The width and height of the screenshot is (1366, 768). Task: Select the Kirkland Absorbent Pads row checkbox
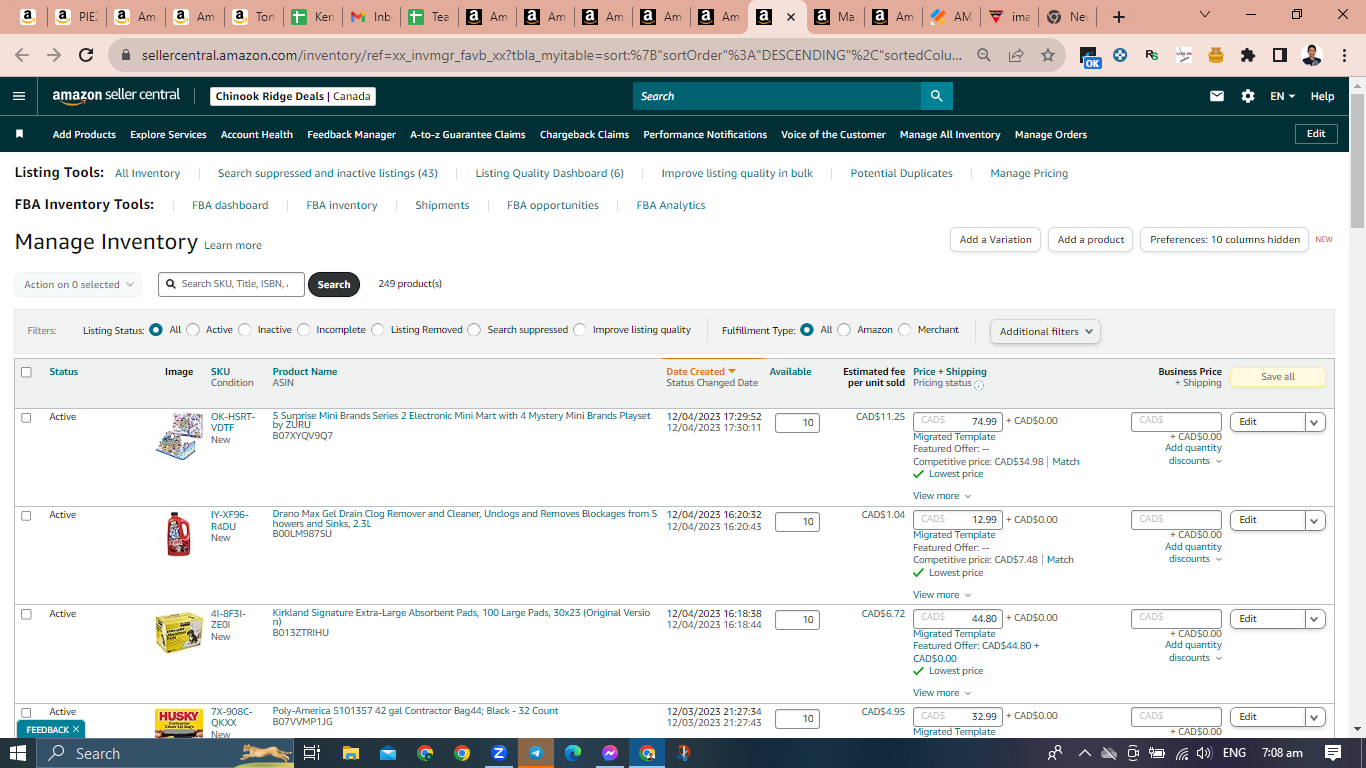coord(26,614)
